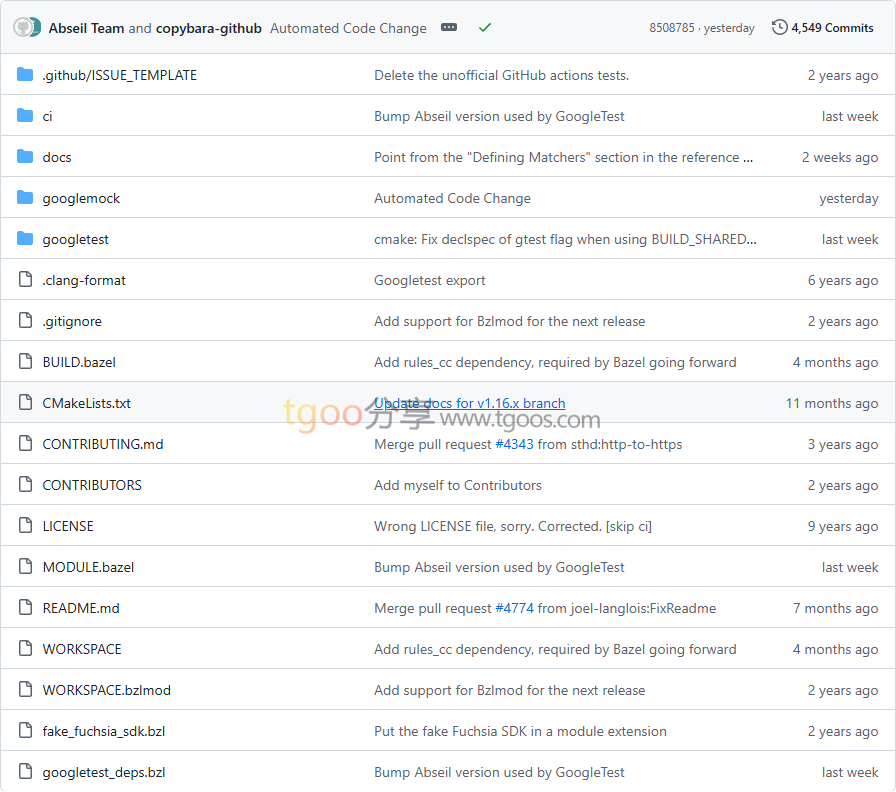
Task: Open the googletest folder
Action: click(x=75, y=240)
